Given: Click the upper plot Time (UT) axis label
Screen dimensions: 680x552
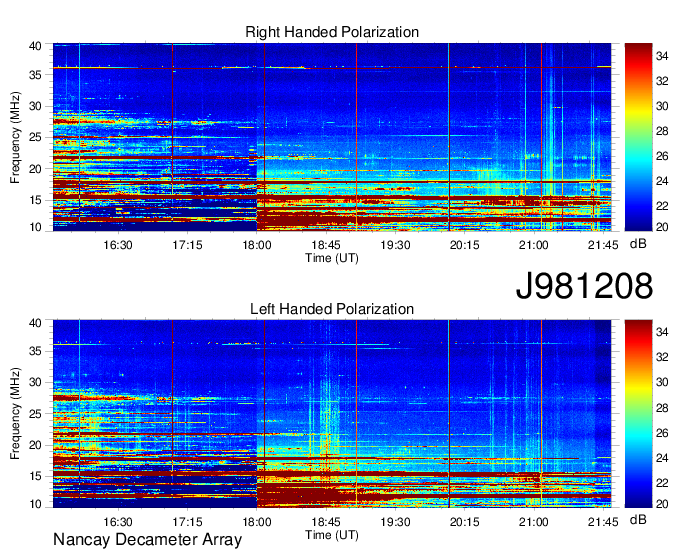Looking at the screenshot, I should coord(332,258).
